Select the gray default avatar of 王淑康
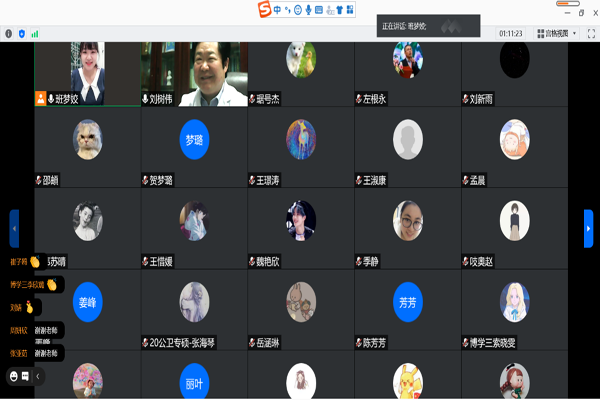 coord(408,139)
